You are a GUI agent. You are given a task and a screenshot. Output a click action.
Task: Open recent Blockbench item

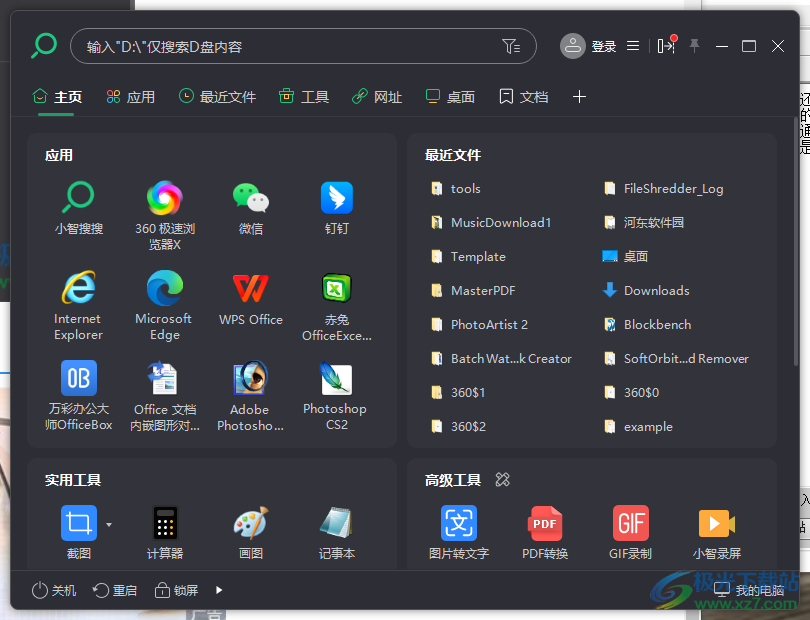[647, 324]
